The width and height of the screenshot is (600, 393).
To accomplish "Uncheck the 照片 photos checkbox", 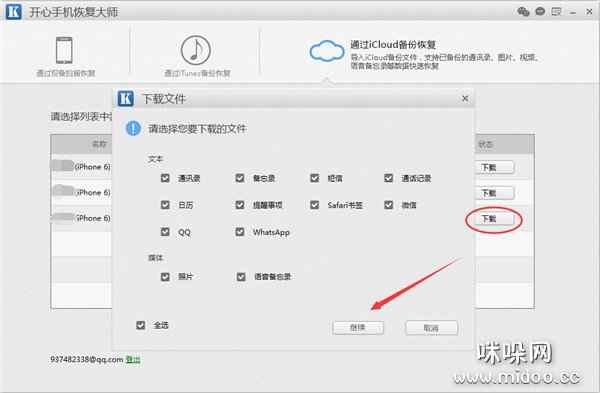I will click(165, 276).
